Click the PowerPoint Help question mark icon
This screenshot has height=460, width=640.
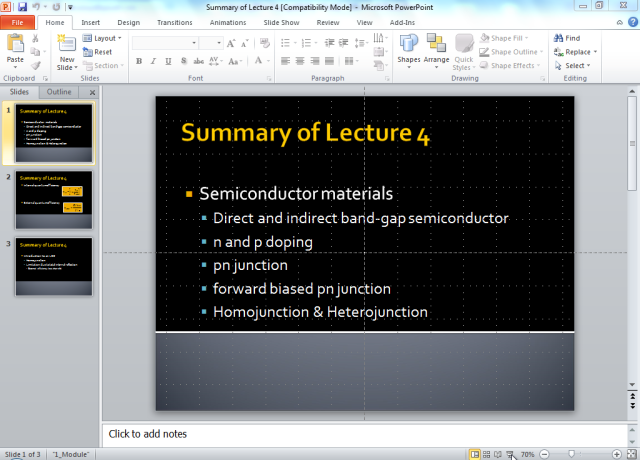click(633, 22)
